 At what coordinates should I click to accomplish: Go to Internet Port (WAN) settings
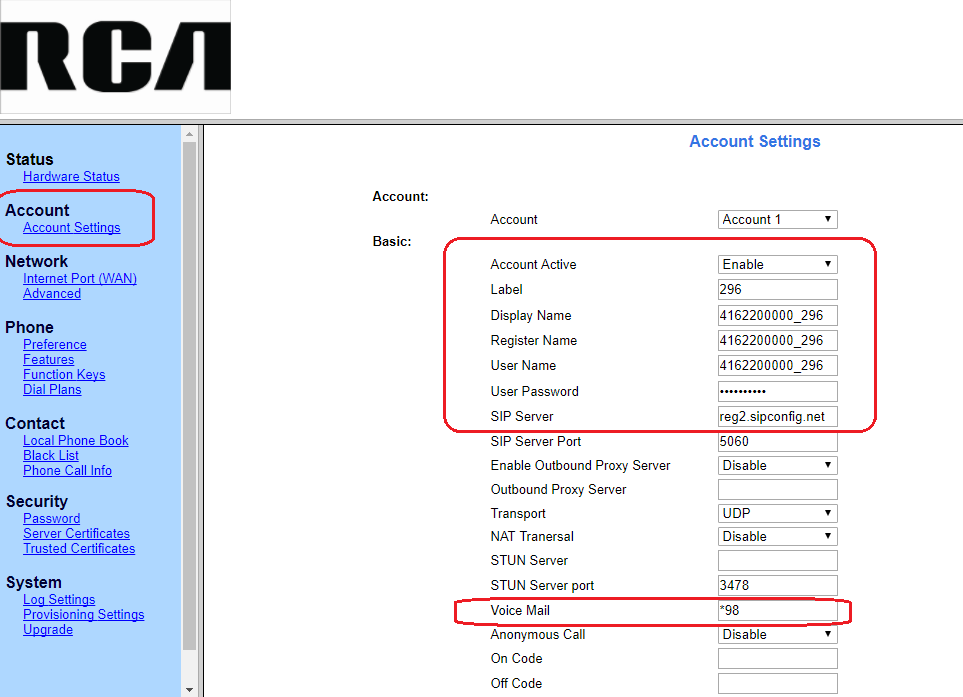coord(80,279)
